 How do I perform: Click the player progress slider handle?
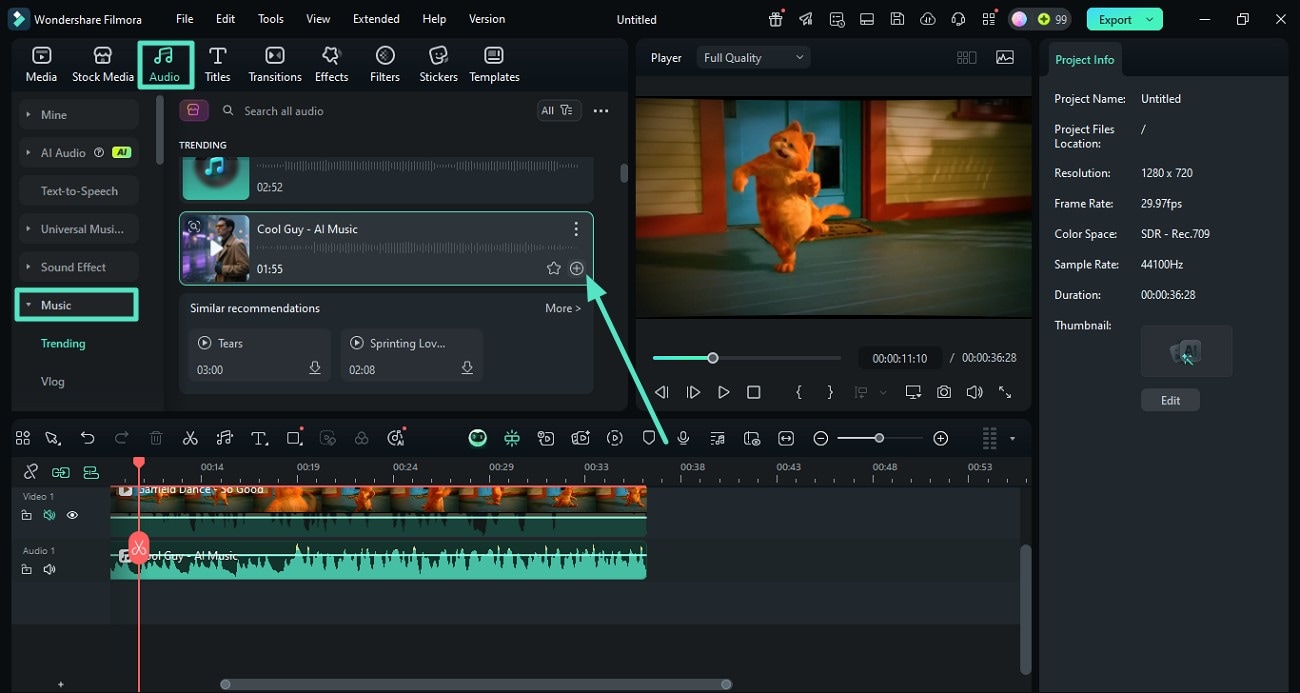(713, 358)
